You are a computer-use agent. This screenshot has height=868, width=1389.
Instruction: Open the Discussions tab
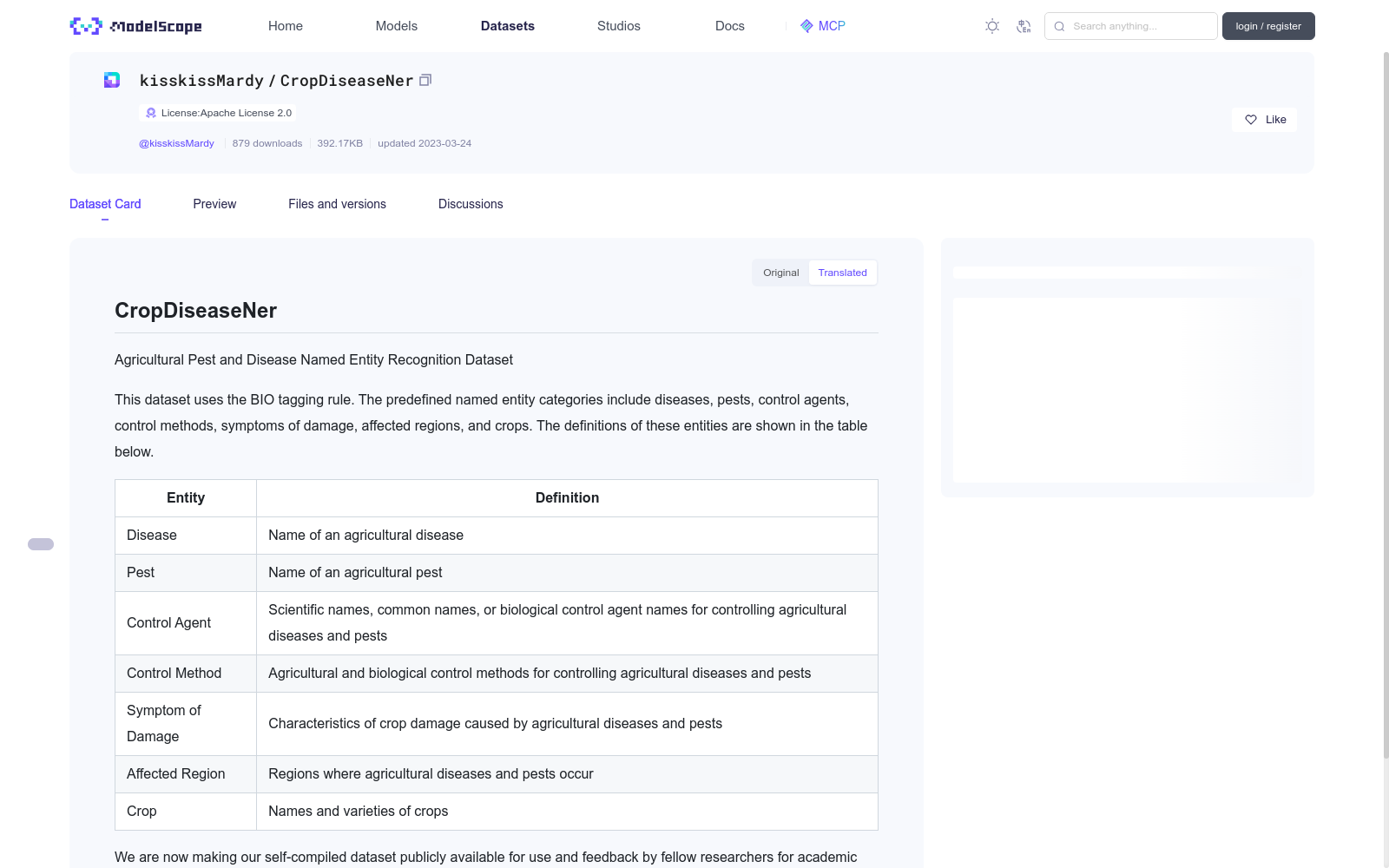[x=471, y=204]
